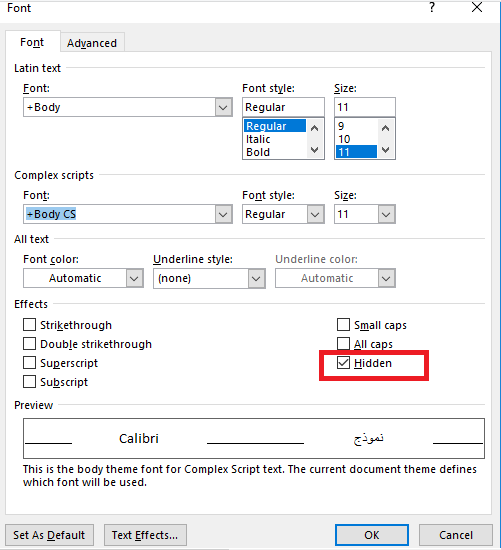Image resolution: width=501 pixels, height=550 pixels.
Task: Click the up arrow in Font style list
Action: click(315, 128)
